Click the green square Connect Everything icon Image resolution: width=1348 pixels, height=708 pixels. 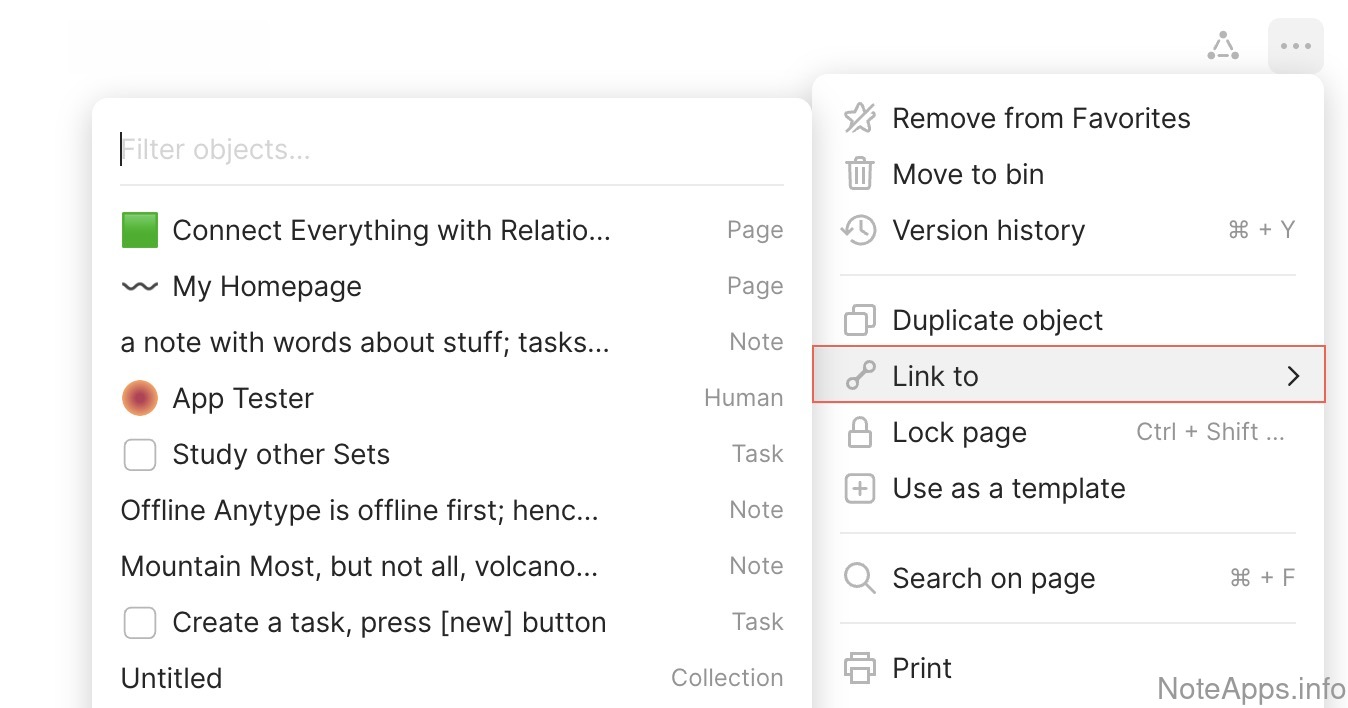pyautogui.click(x=140, y=230)
